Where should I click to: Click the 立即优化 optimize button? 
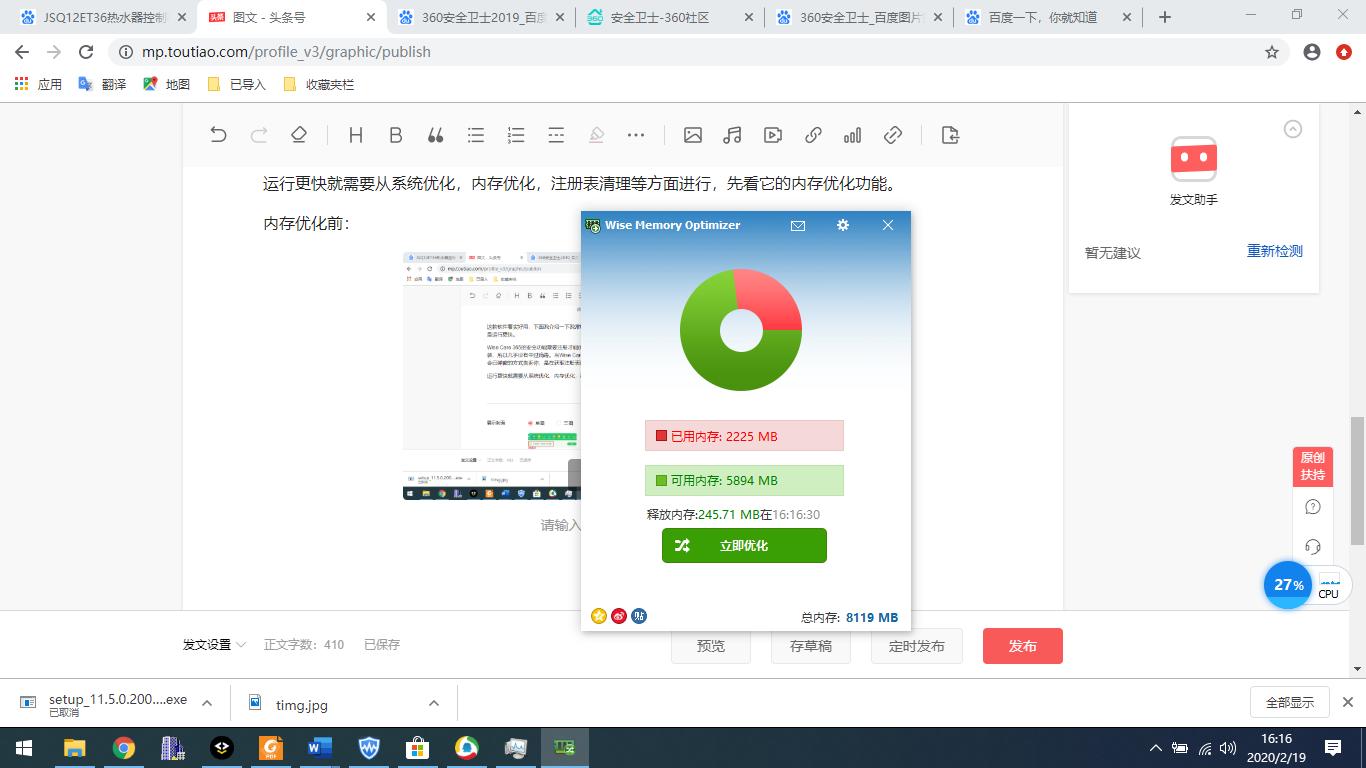[744, 545]
